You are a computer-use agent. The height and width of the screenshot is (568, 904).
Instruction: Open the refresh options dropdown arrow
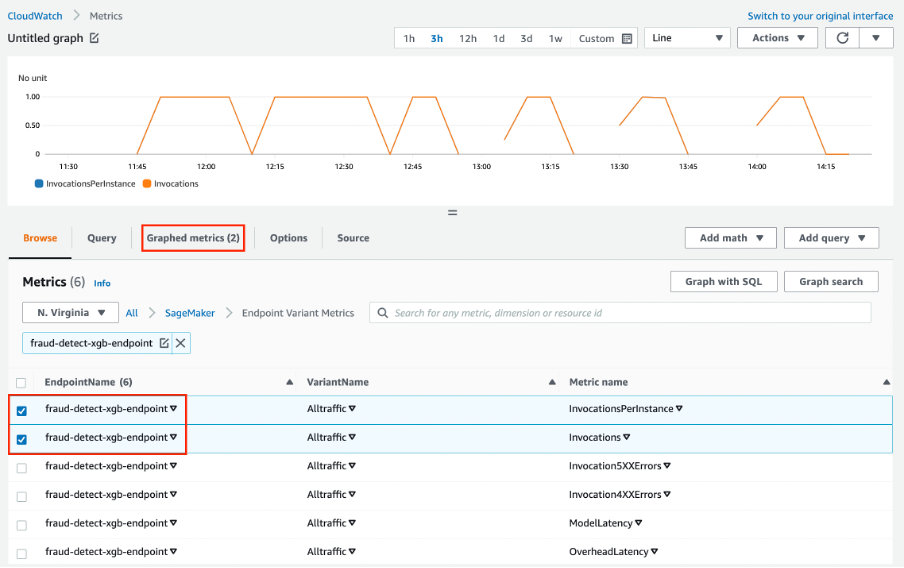click(x=876, y=38)
